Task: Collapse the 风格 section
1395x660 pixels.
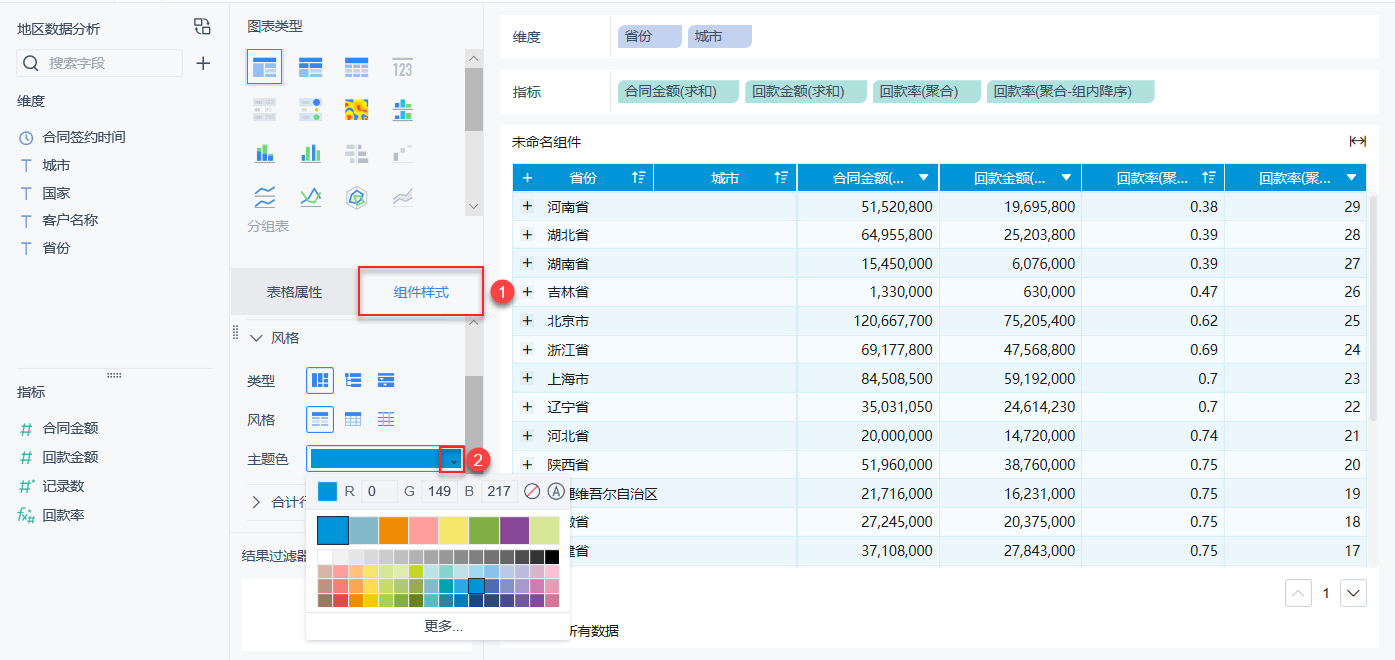Action: tap(257, 338)
